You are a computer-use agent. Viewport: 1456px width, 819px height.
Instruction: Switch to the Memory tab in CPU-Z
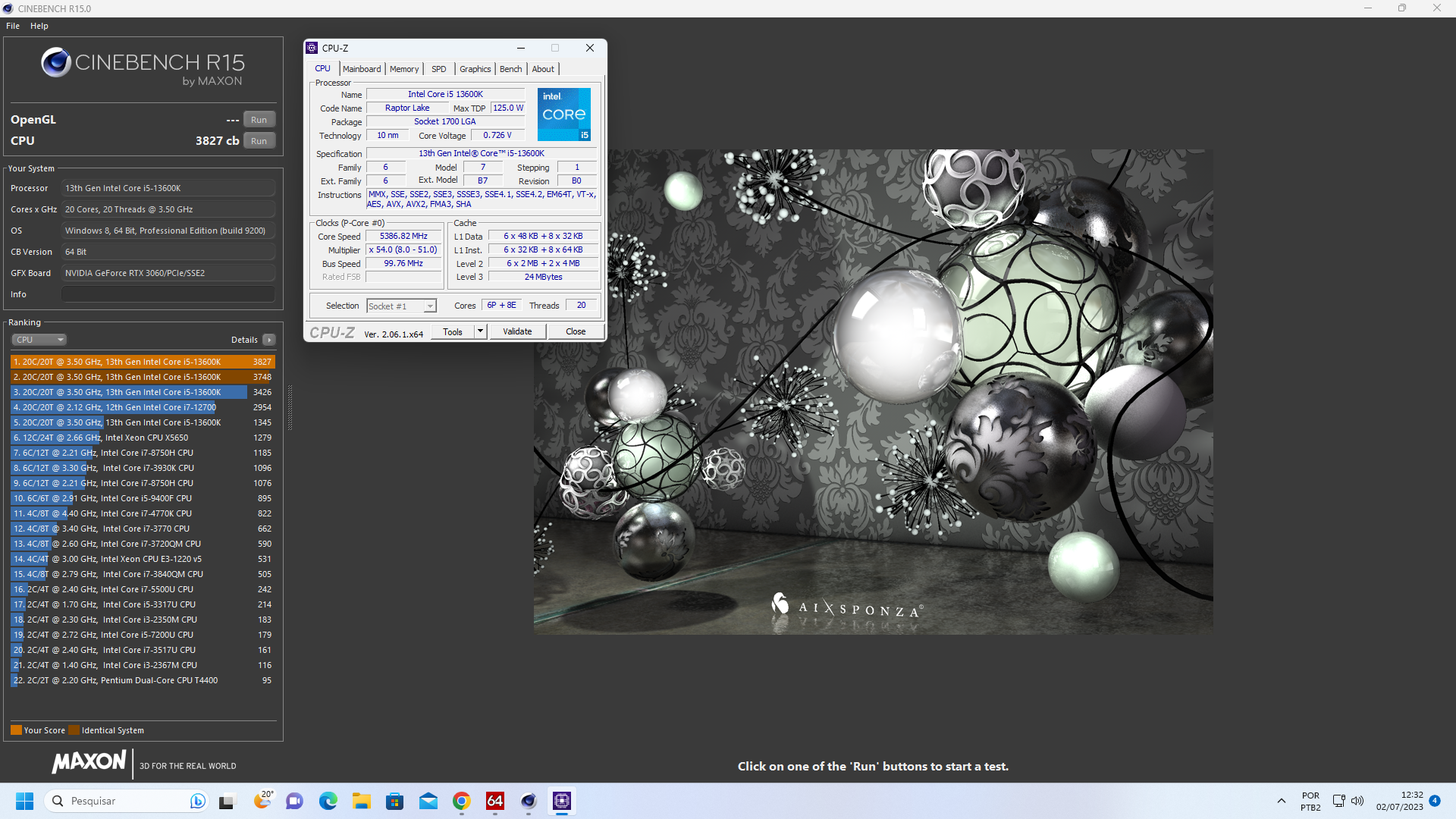[x=404, y=69]
